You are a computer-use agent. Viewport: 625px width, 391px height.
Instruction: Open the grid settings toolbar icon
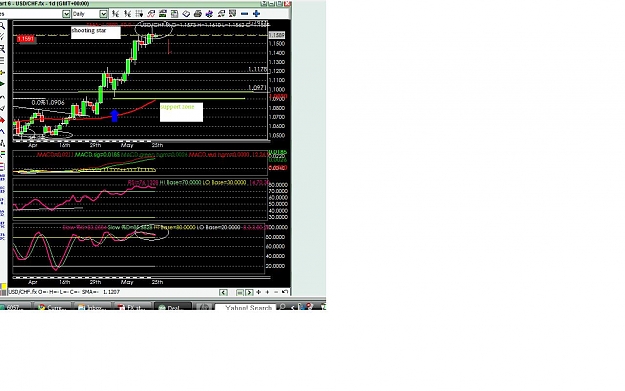139,14
